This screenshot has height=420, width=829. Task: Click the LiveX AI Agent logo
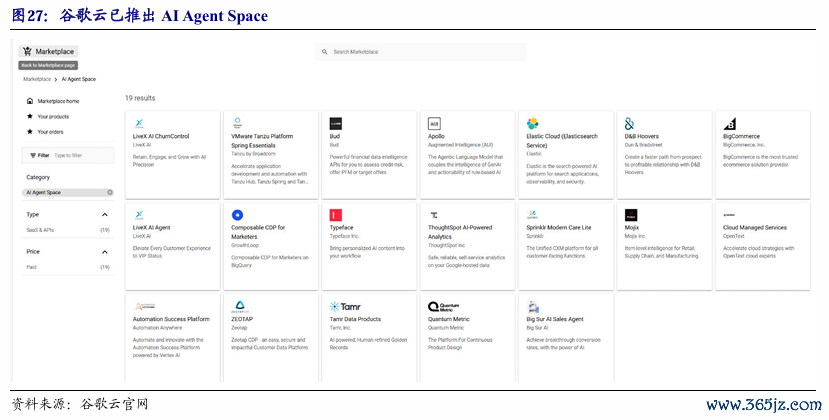tap(139, 215)
